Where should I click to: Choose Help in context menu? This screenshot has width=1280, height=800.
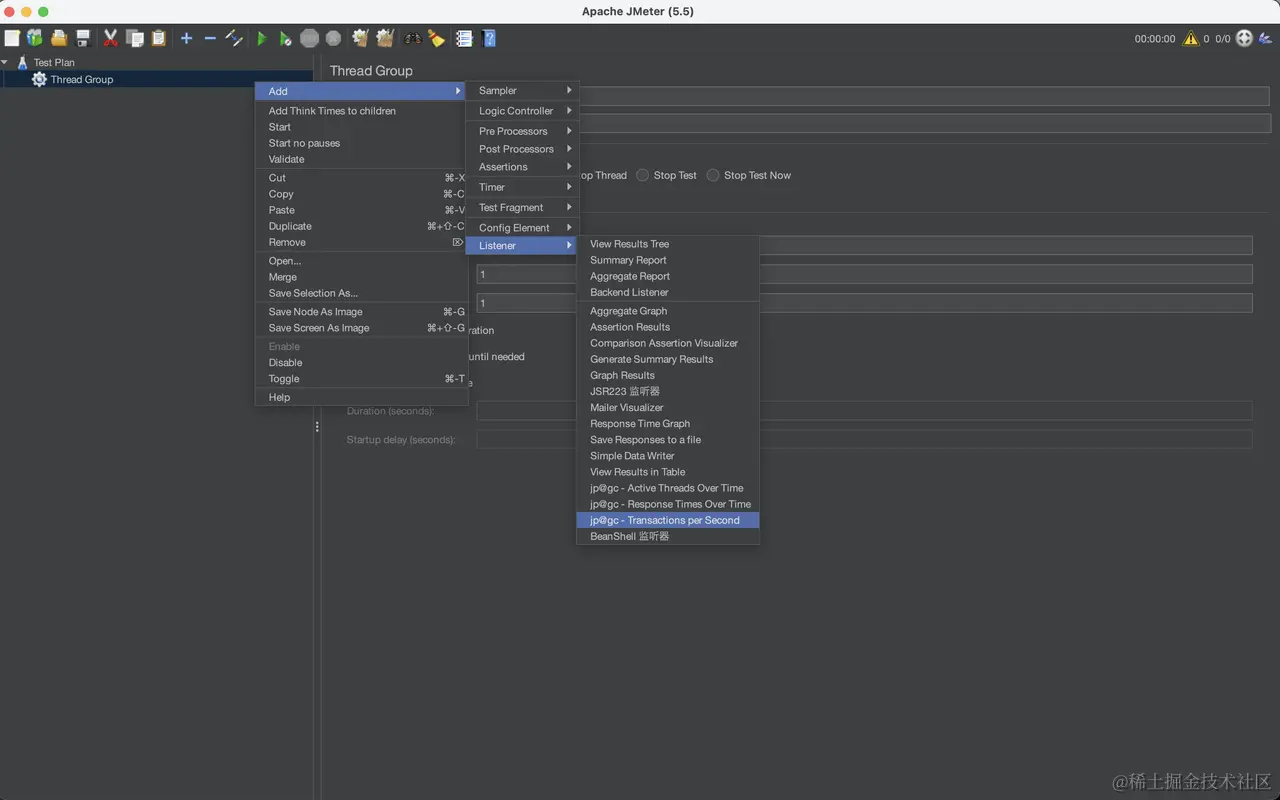pos(362,397)
